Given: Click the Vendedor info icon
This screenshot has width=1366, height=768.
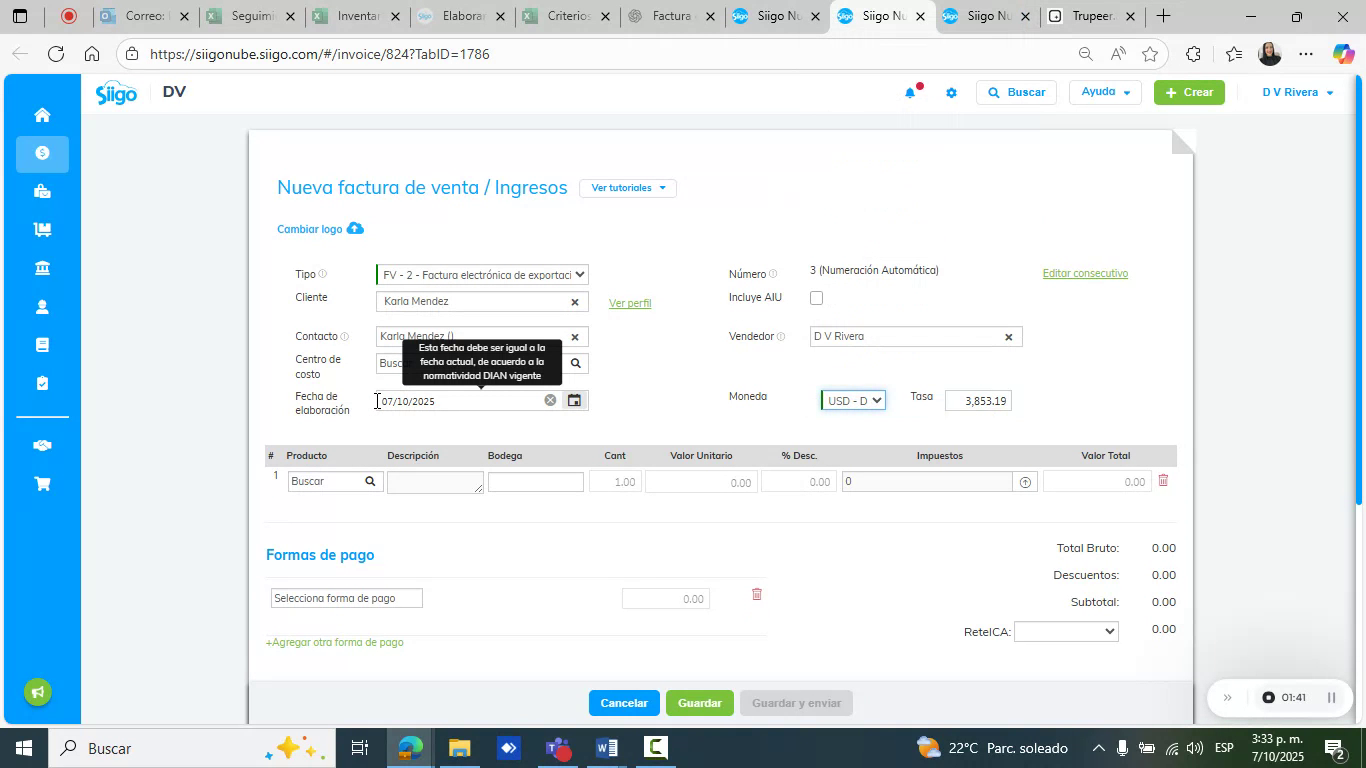Looking at the screenshot, I should pos(781,337).
